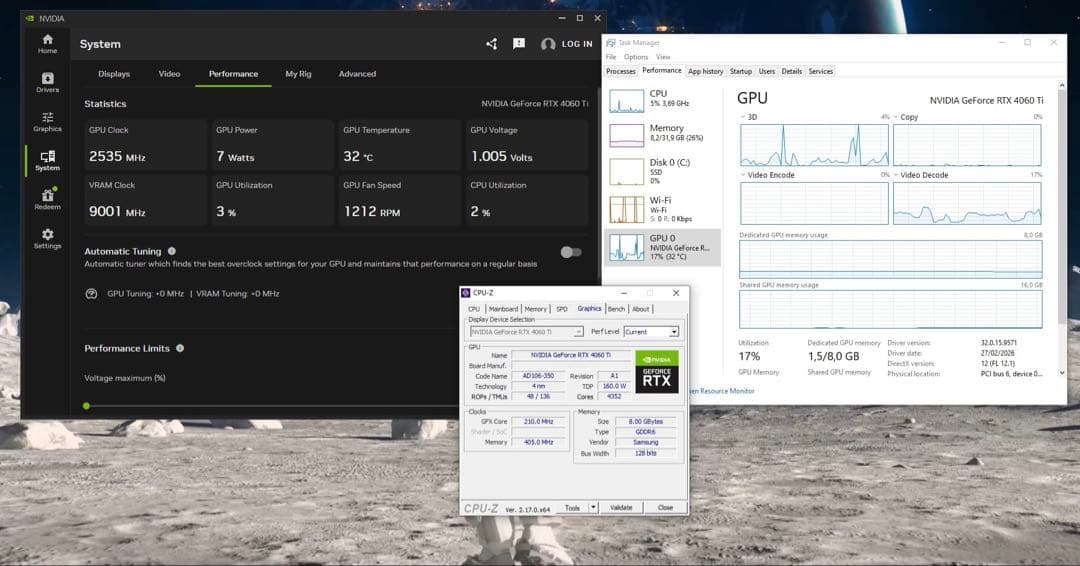Click LOG IN in NVIDIA app

pyautogui.click(x=577, y=44)
